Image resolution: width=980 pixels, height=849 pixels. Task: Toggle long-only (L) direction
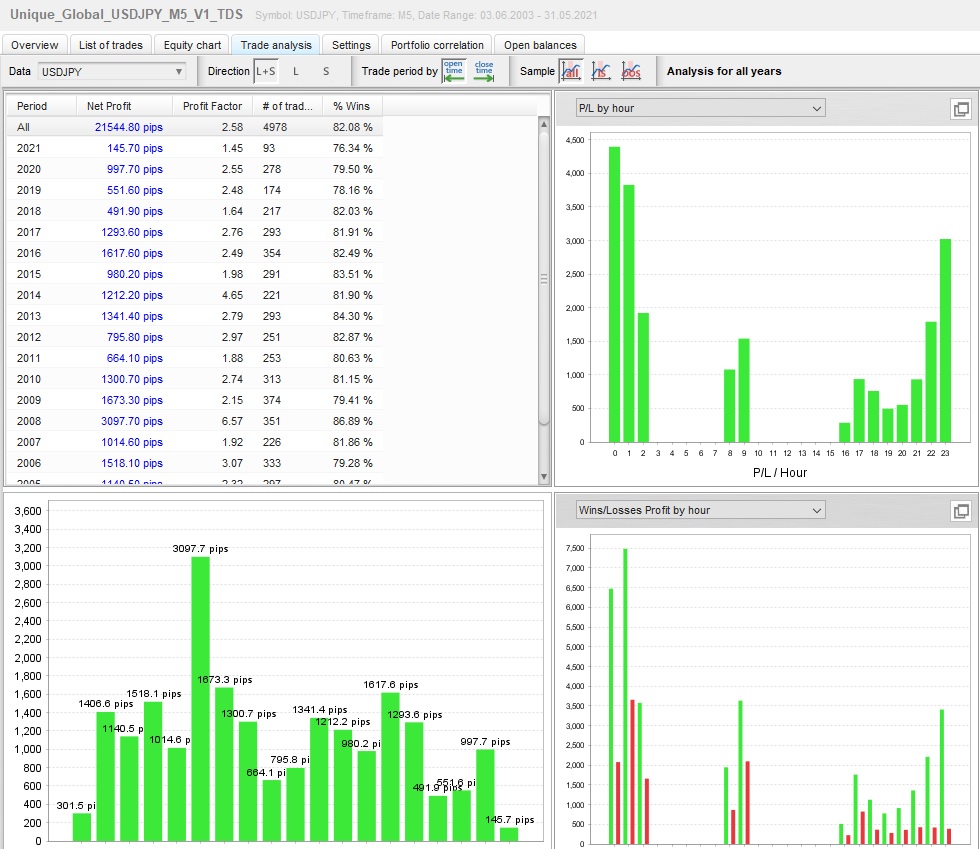295,71
